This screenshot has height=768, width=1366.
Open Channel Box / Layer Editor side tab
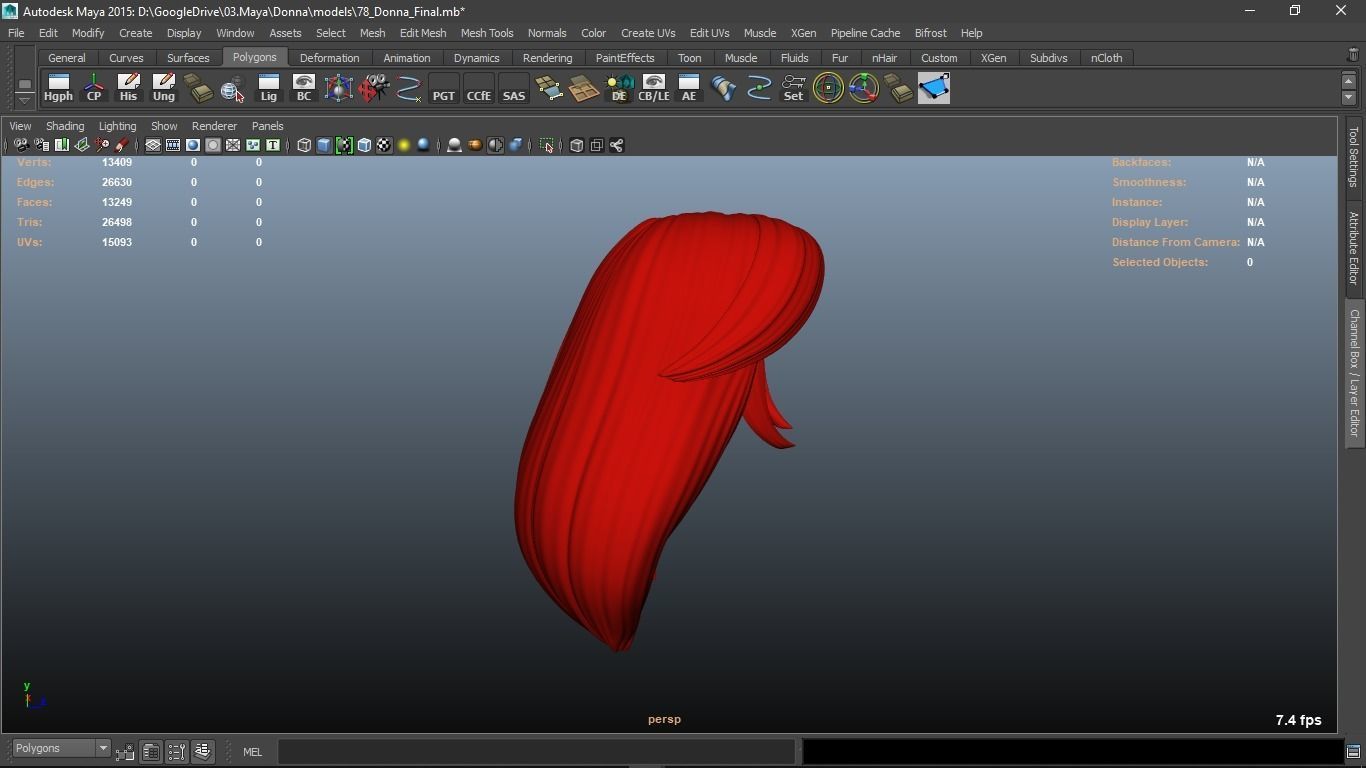click(1354, 373)
